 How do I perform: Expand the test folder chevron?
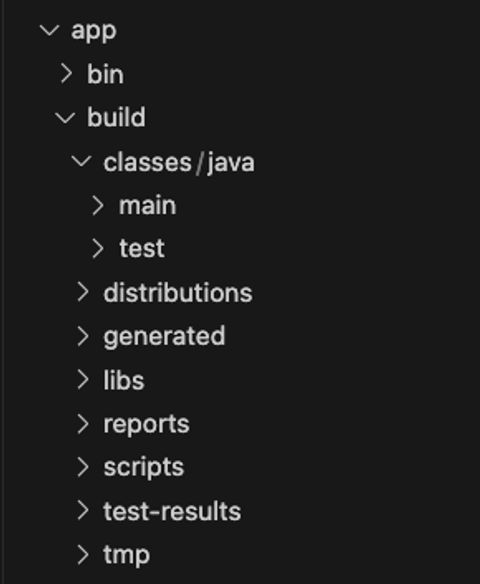pos(98,248)
